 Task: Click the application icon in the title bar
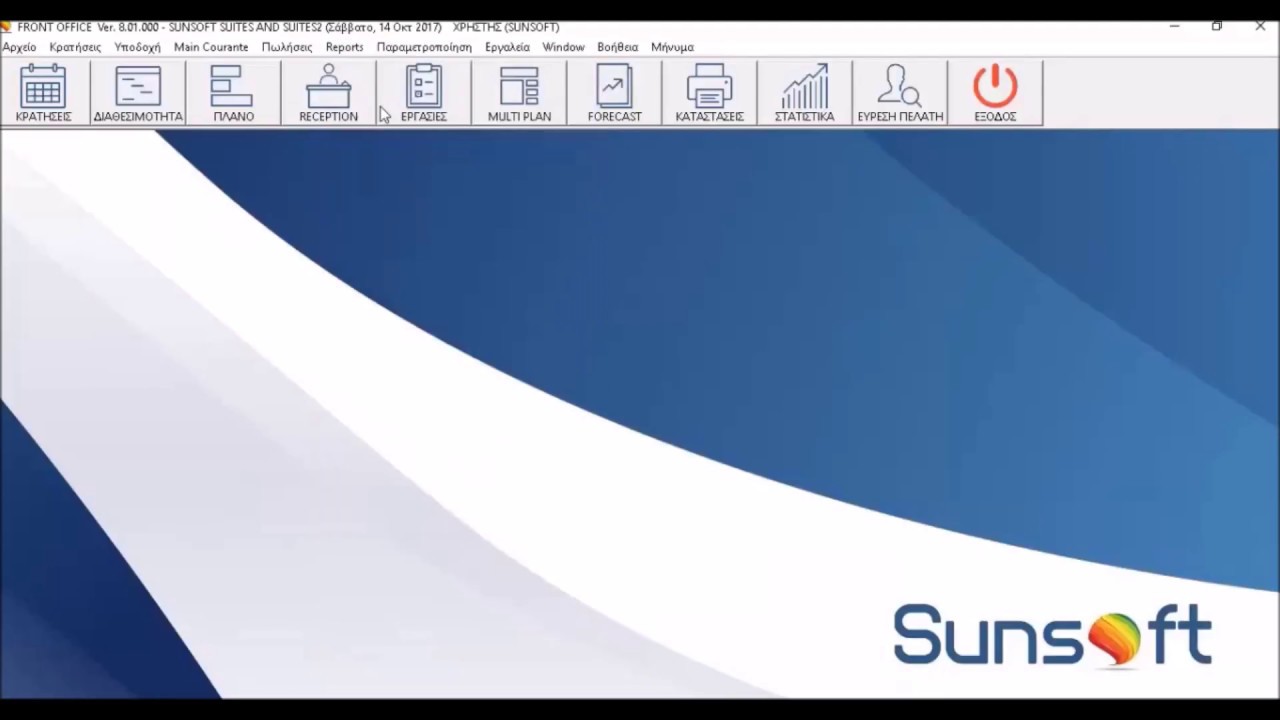[6, 27]
